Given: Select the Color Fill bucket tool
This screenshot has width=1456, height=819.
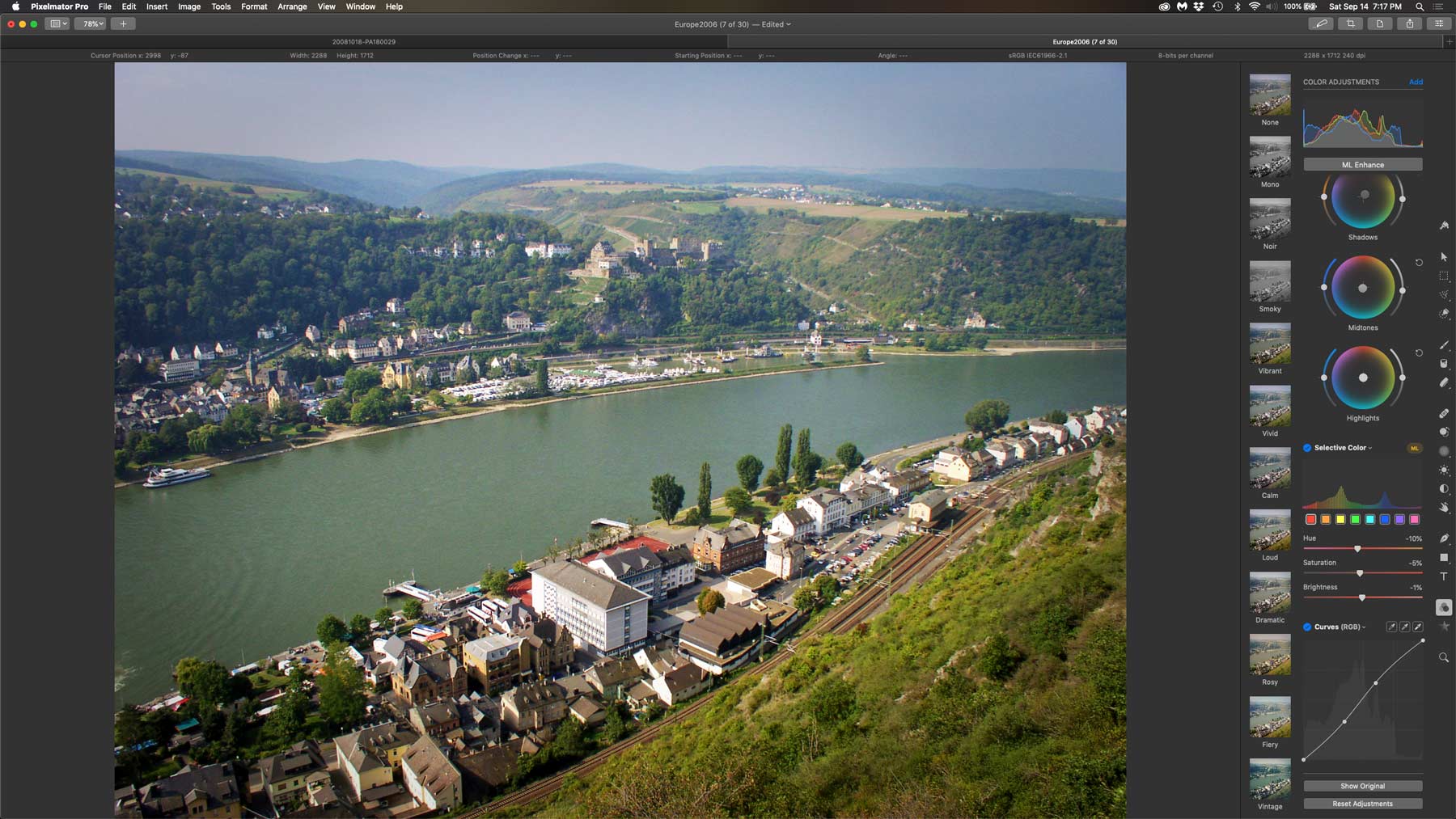Looking at the screenshot, I should [1444, 364].
